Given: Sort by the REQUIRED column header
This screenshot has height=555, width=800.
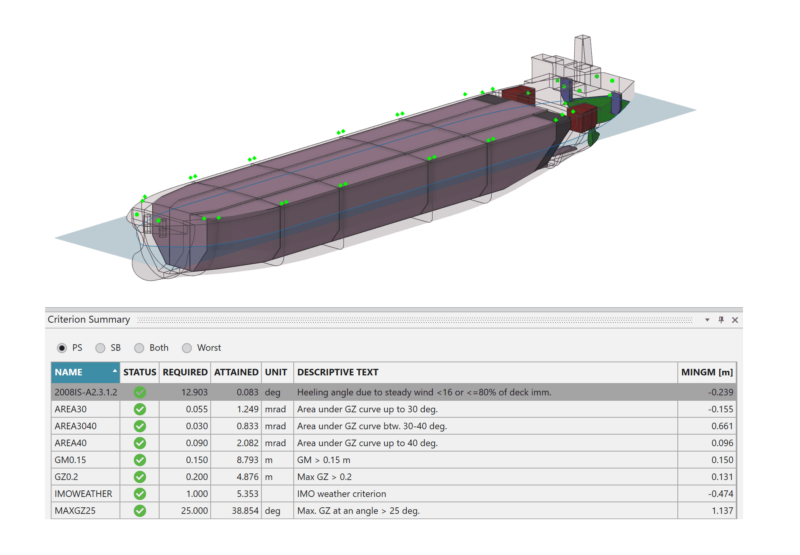Looking at the screenshot, I should click(185, 372).
